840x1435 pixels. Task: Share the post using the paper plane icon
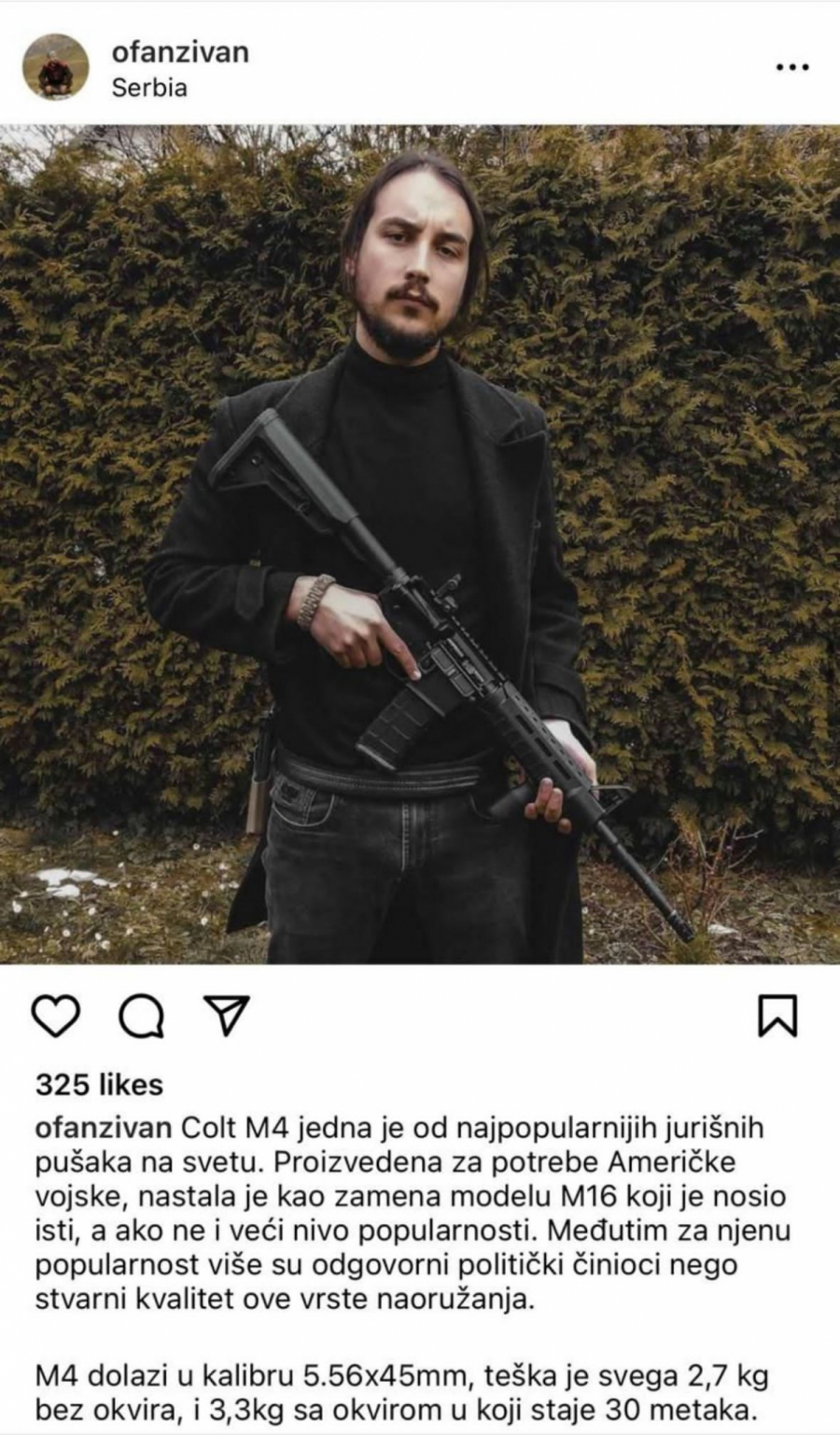[x=226, y=1015]
